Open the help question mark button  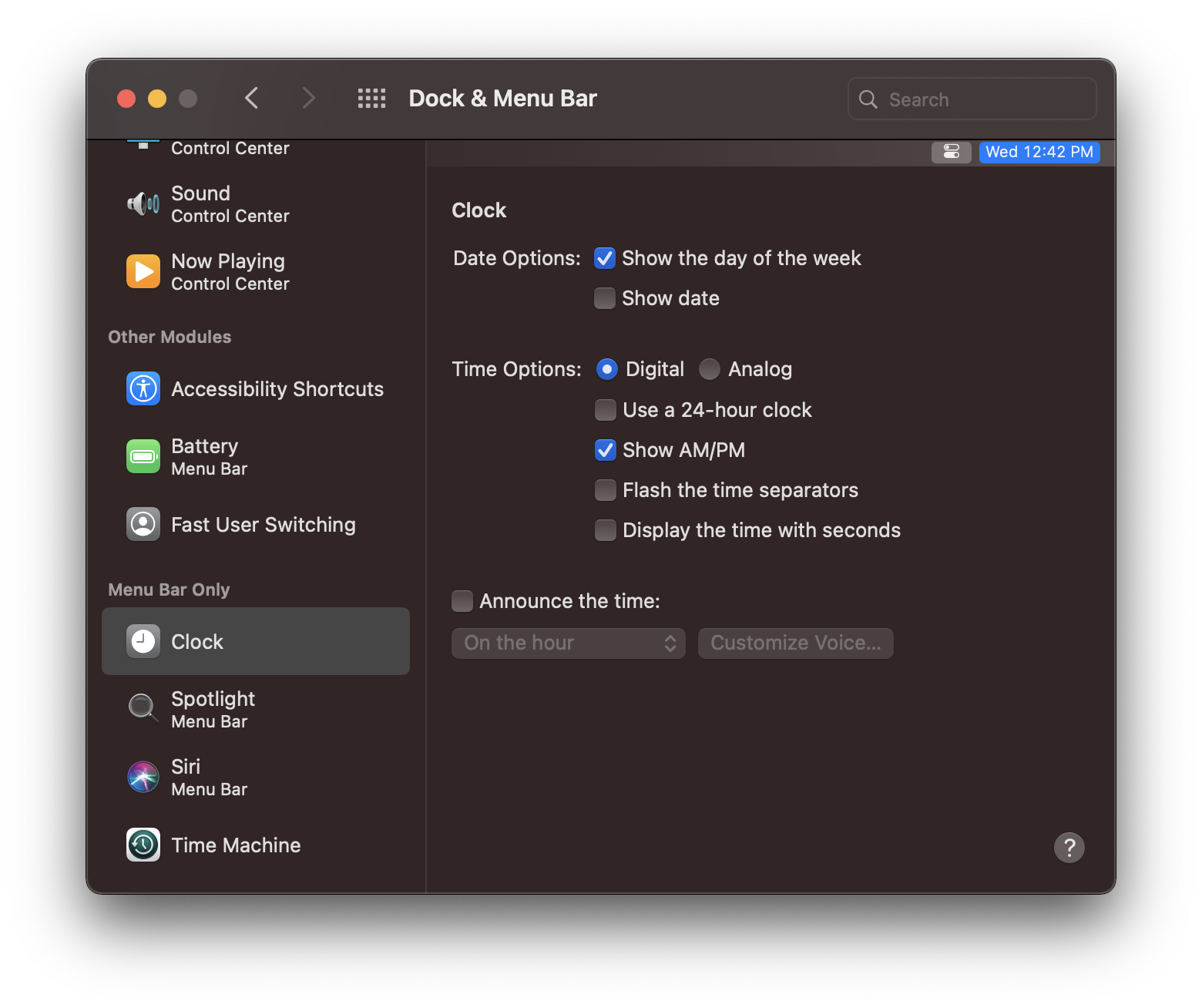pos(1069,848)
